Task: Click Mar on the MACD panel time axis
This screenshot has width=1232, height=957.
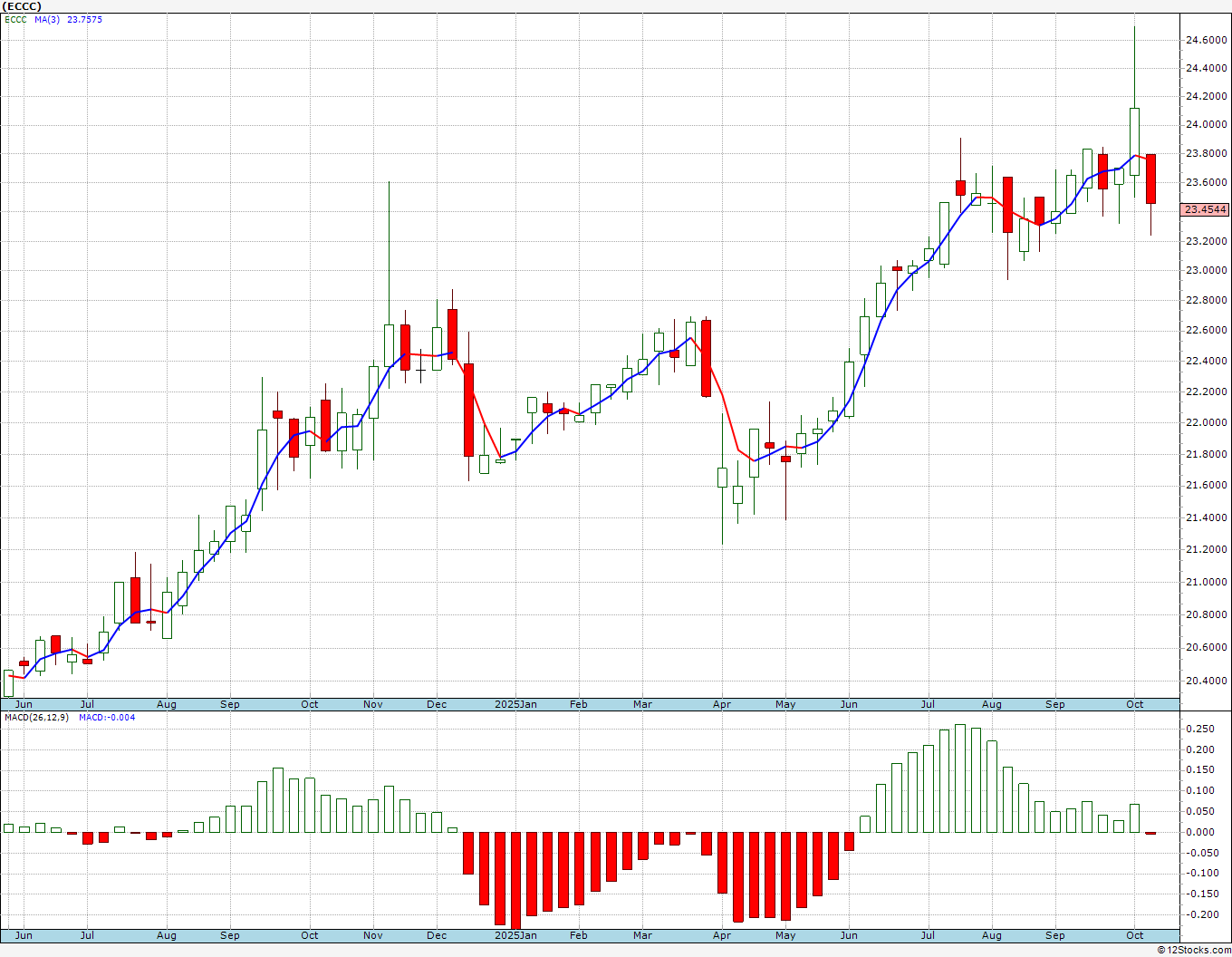Action: click(642, 935)
